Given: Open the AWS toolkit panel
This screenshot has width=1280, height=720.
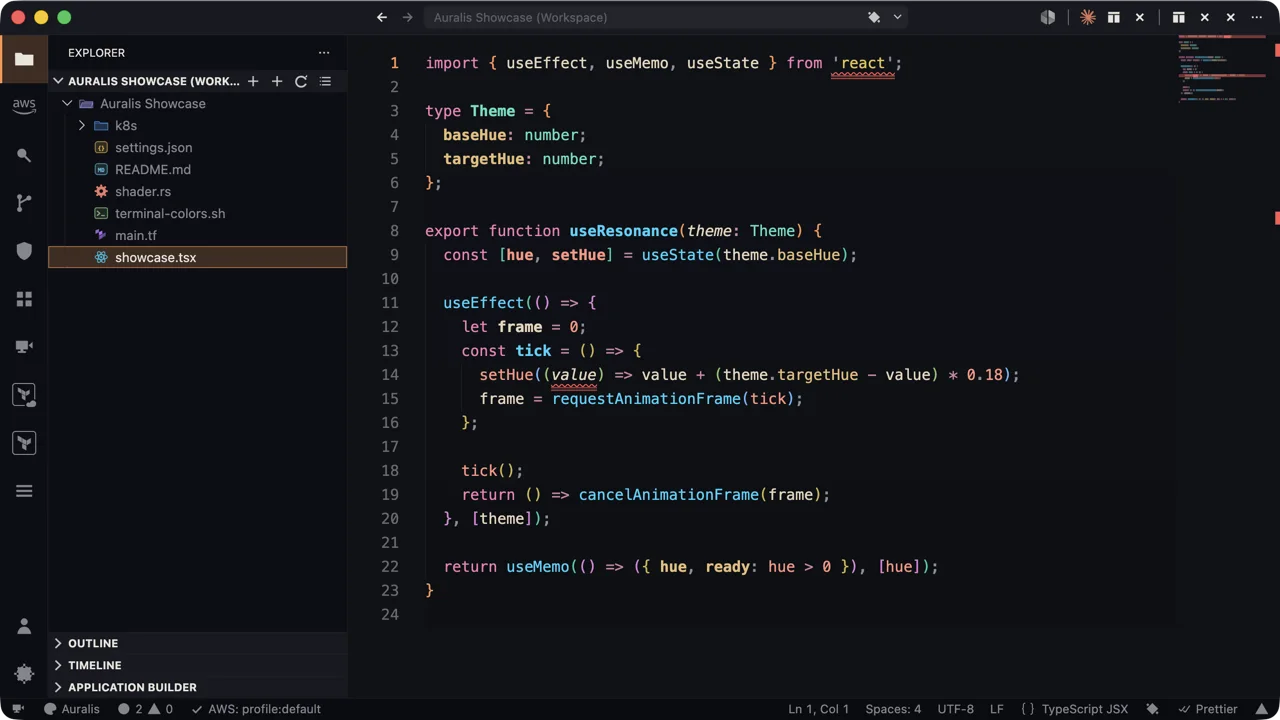Looking at the screenshot, I should pos(24,106).
